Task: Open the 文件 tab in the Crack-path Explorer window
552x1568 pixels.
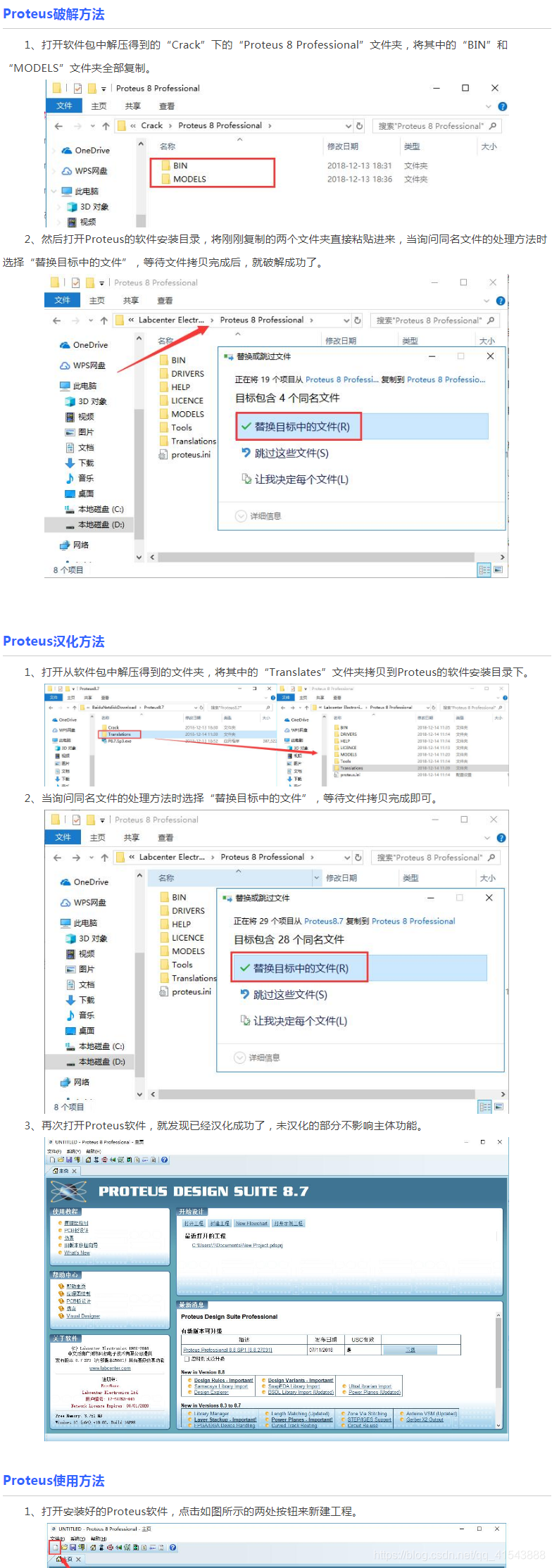Action: [64, 106]
